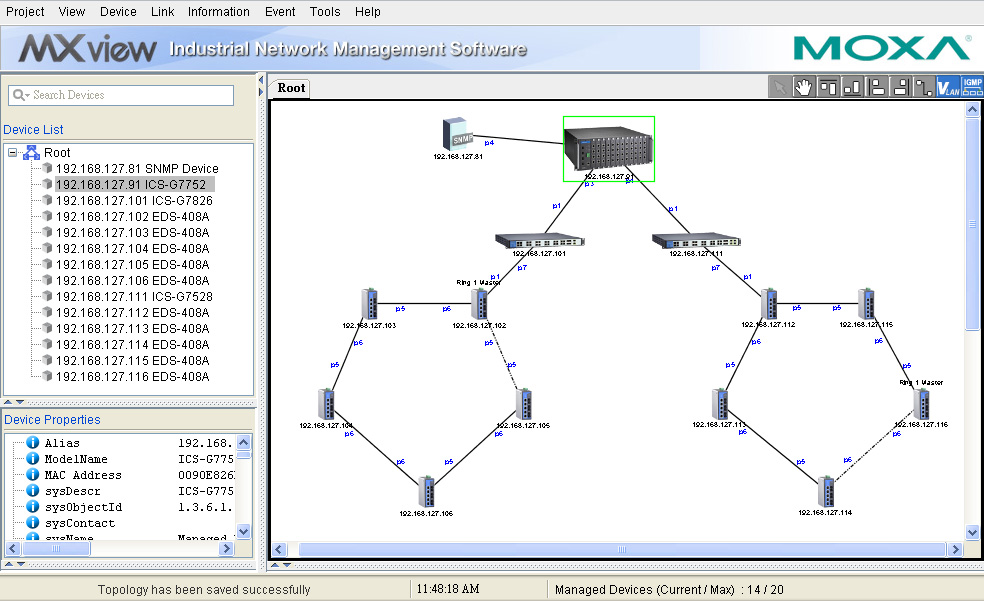Open the search options magnifier dropdown
The width and height of the screenshot is (984, 602).
[x=21, y=95]
